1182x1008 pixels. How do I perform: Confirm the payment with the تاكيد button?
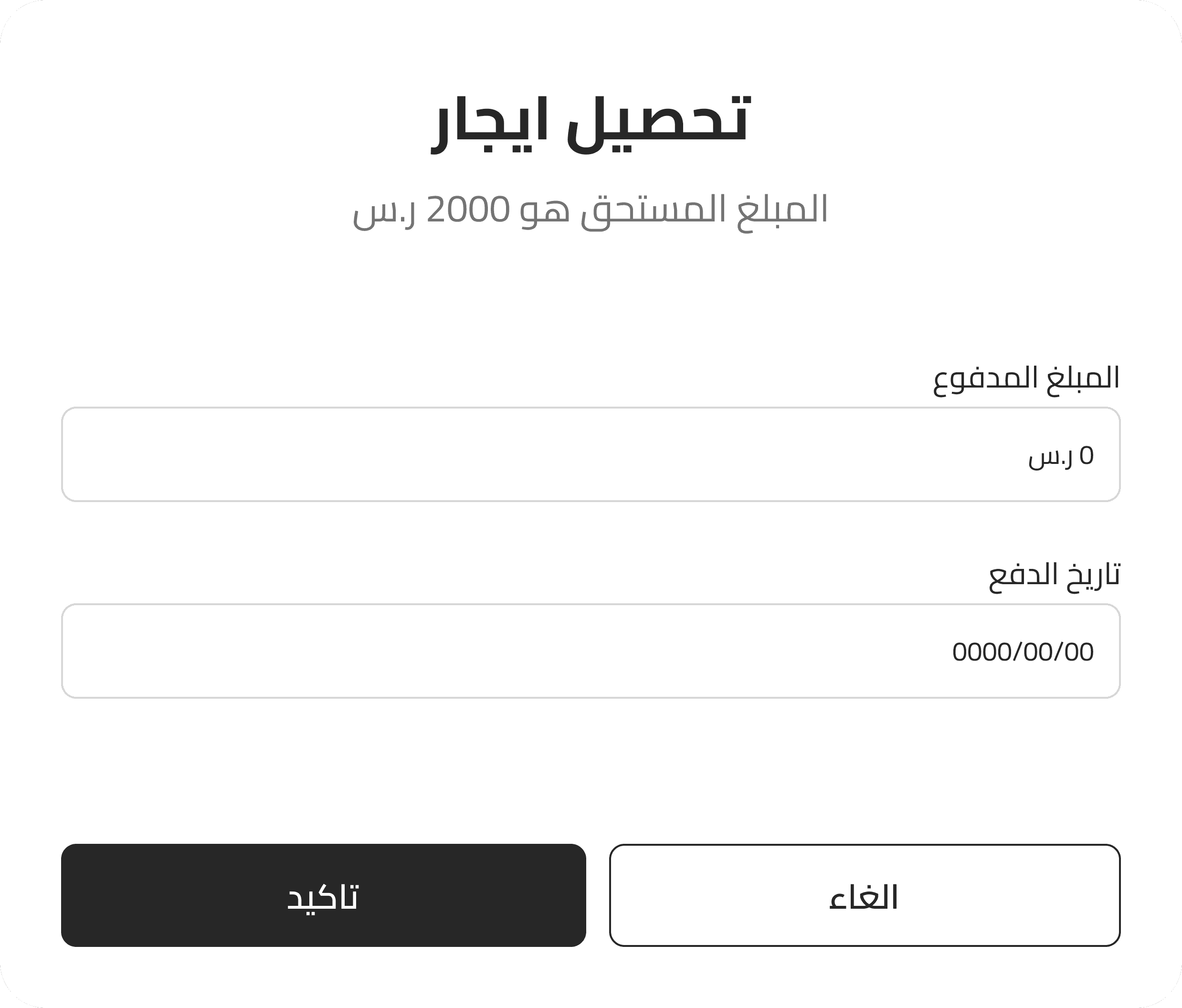[324, 895]
